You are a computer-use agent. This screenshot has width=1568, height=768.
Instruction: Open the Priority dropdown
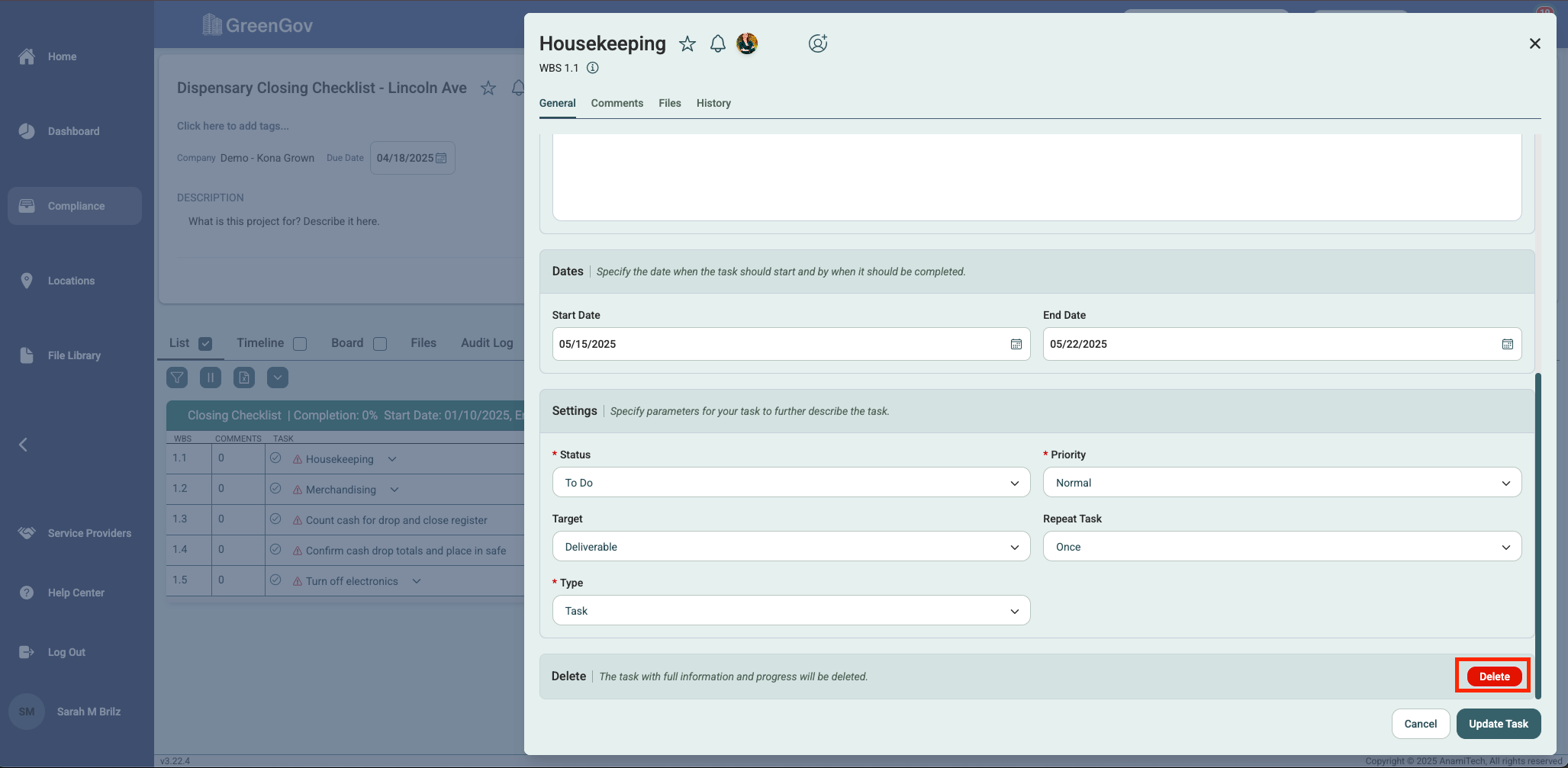pos(1281,483)
